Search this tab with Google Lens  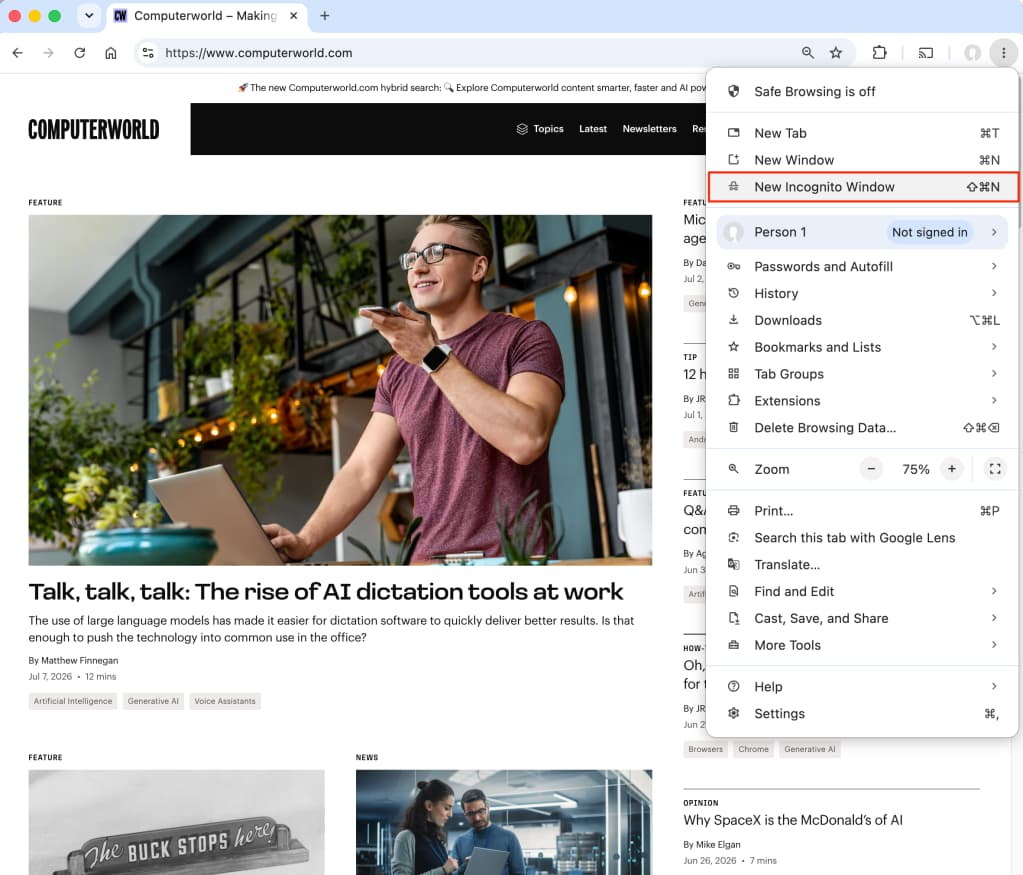tap(862, 538)
